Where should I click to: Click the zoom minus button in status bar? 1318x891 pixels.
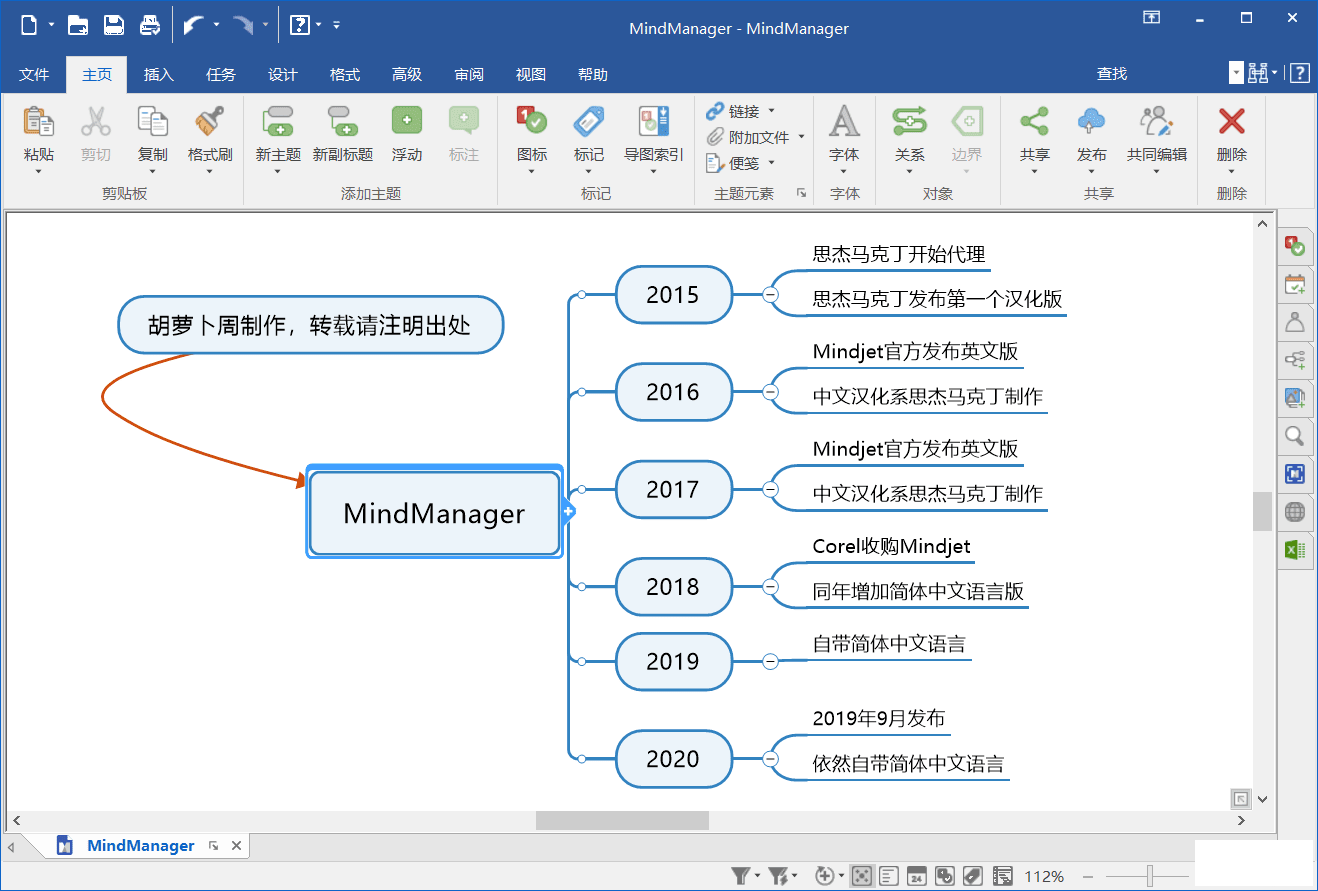(1087, 877)
